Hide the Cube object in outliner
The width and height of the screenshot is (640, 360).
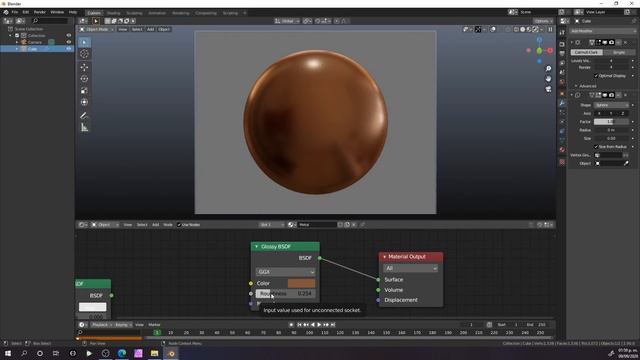pos(69,49)
